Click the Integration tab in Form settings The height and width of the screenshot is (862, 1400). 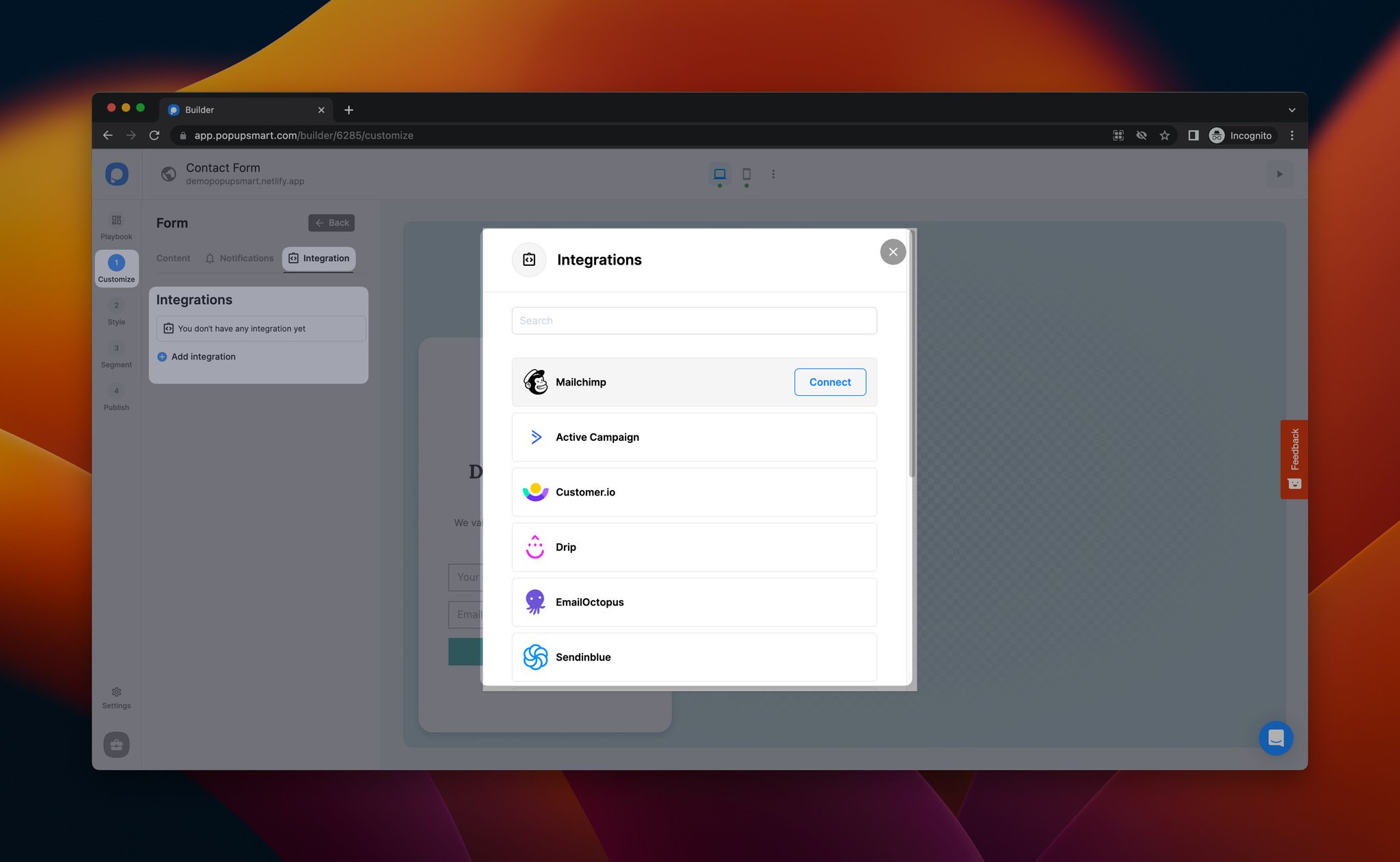click(x=319, y=258)
